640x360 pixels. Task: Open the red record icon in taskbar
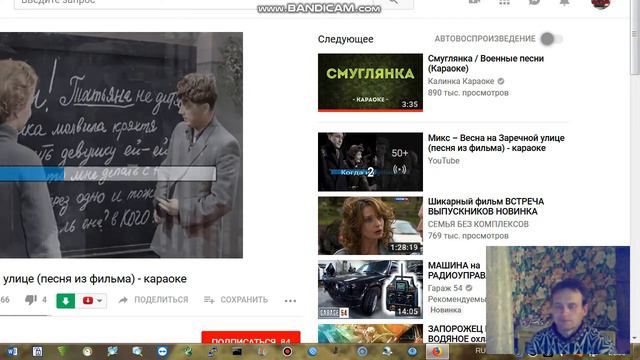[287, 351]
